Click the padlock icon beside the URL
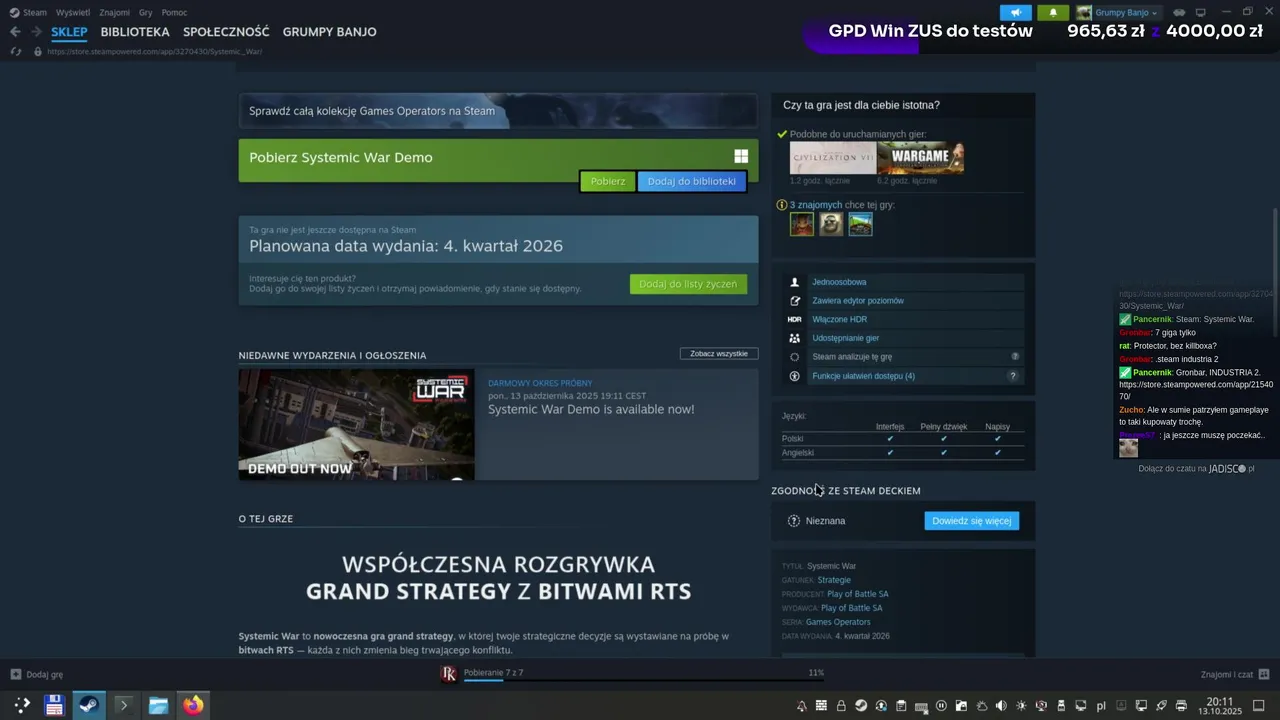 tap(38, 51)
